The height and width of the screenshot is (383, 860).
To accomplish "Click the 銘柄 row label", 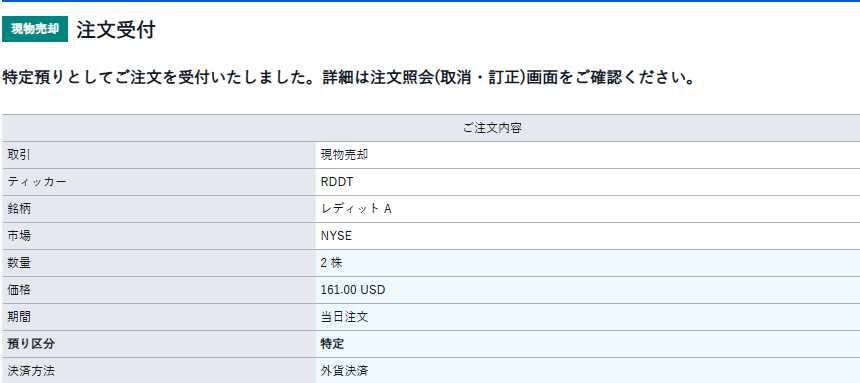I will coord(19,209).
